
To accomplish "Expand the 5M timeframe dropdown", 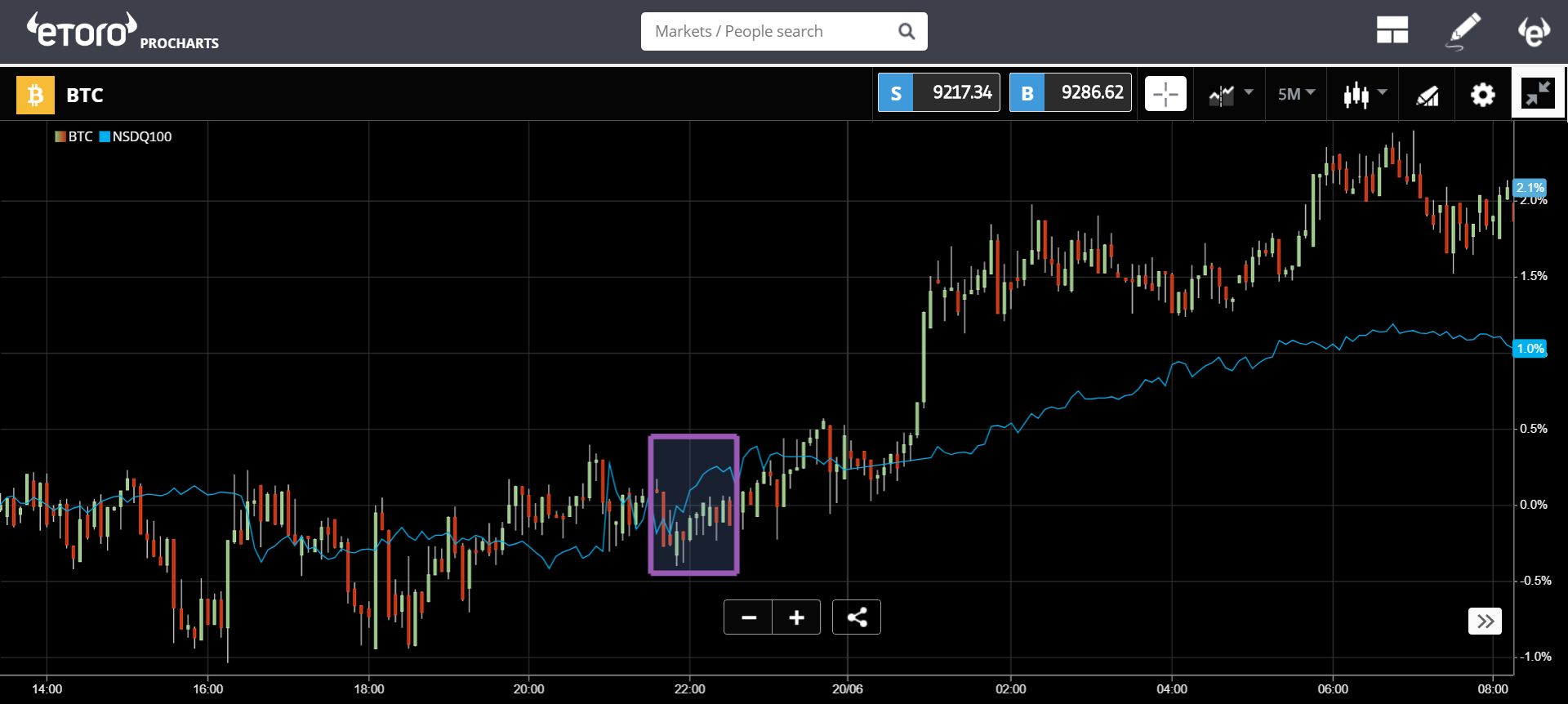I will point(1296,94).
